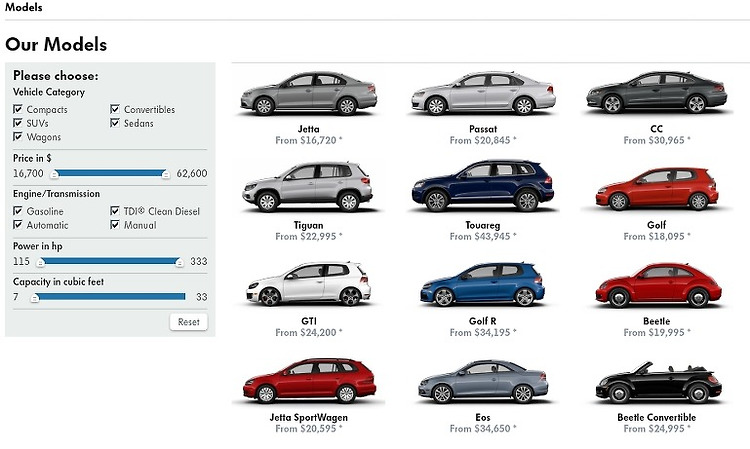Disable the Gasoline engine filter
This screenshot has height=449, width=750.
pyautogui.click(x=18, y=211)
